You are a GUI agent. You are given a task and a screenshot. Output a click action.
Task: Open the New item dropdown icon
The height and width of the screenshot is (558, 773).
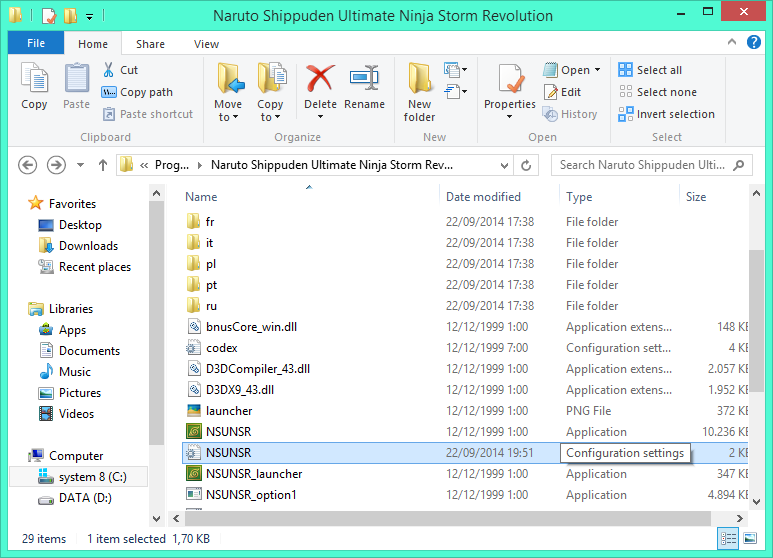(455, 70)
